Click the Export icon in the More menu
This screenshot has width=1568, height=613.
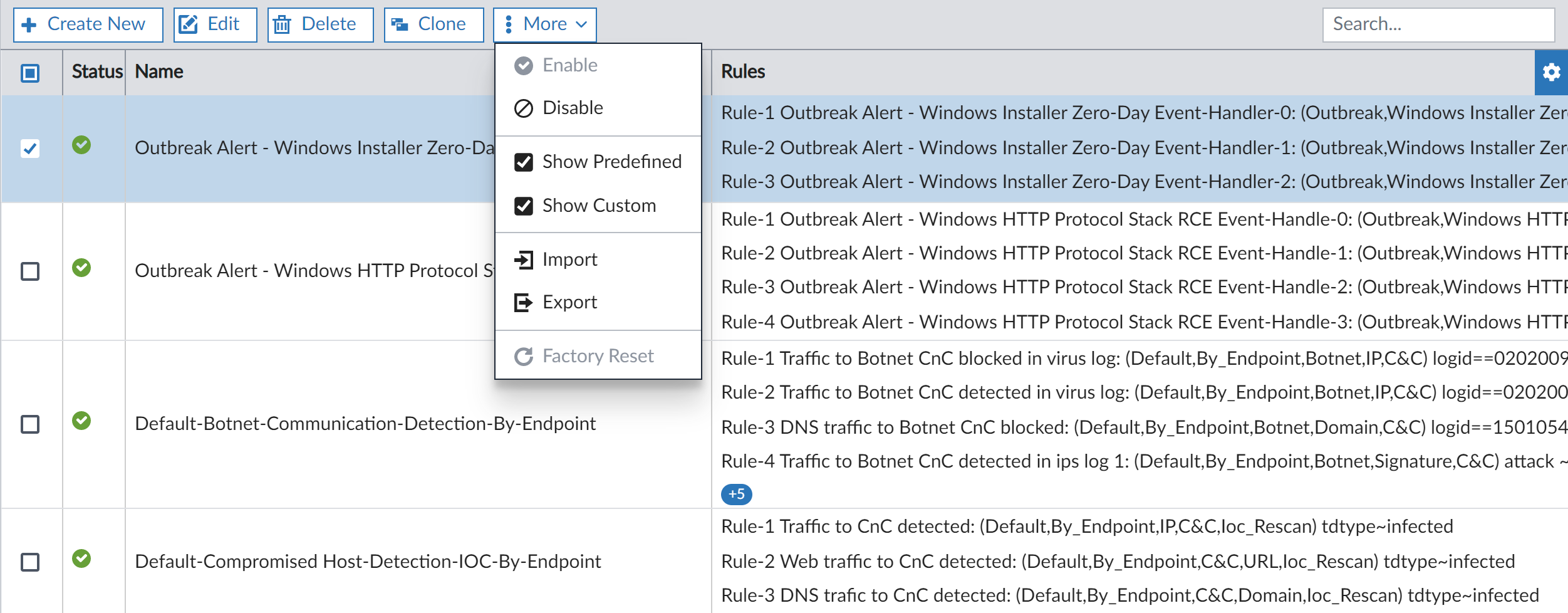pyautogui.click(x=524, y=302)
